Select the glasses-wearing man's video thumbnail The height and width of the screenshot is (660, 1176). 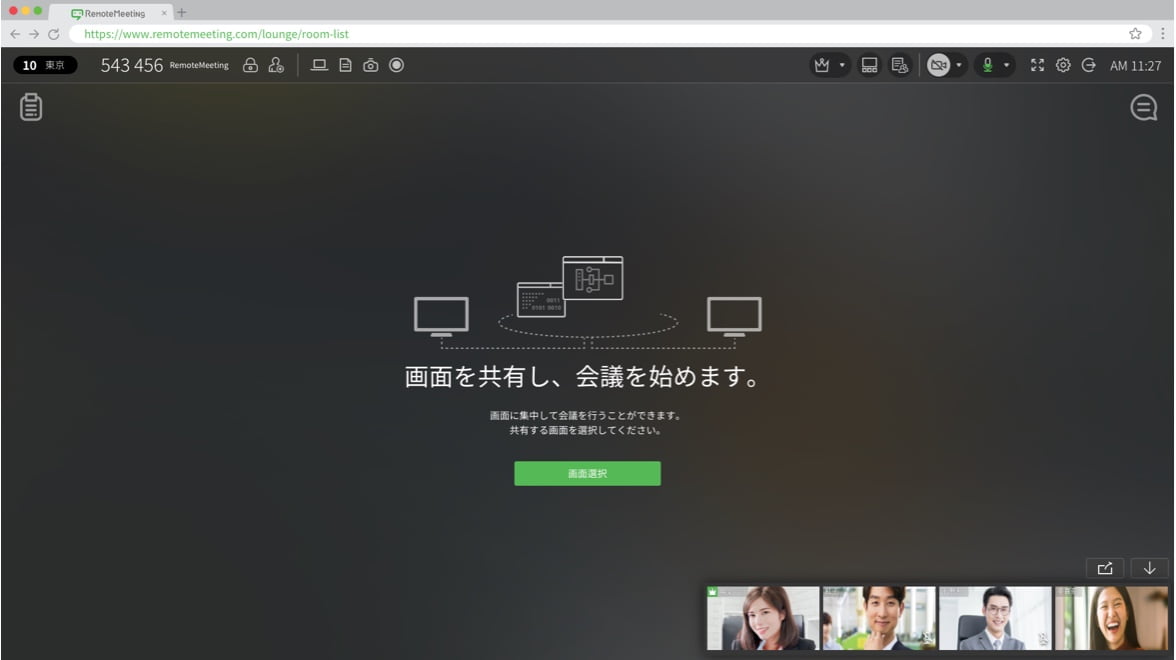995,618
